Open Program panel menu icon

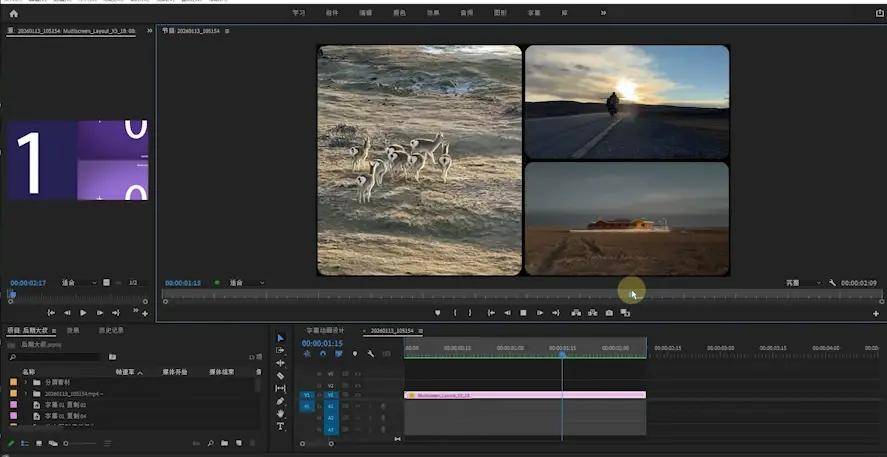227,31
